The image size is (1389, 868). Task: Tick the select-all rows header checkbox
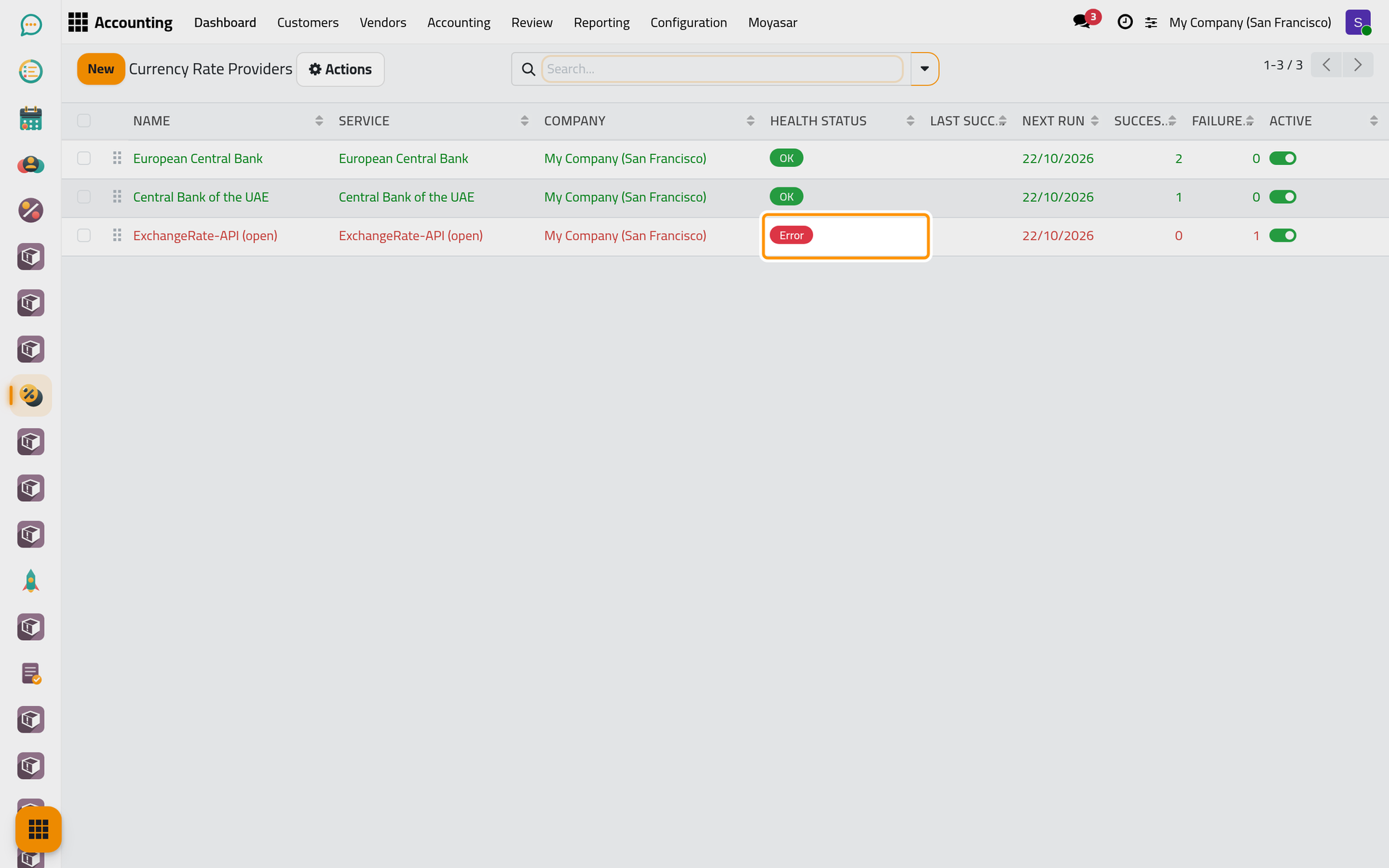(84, 121)
